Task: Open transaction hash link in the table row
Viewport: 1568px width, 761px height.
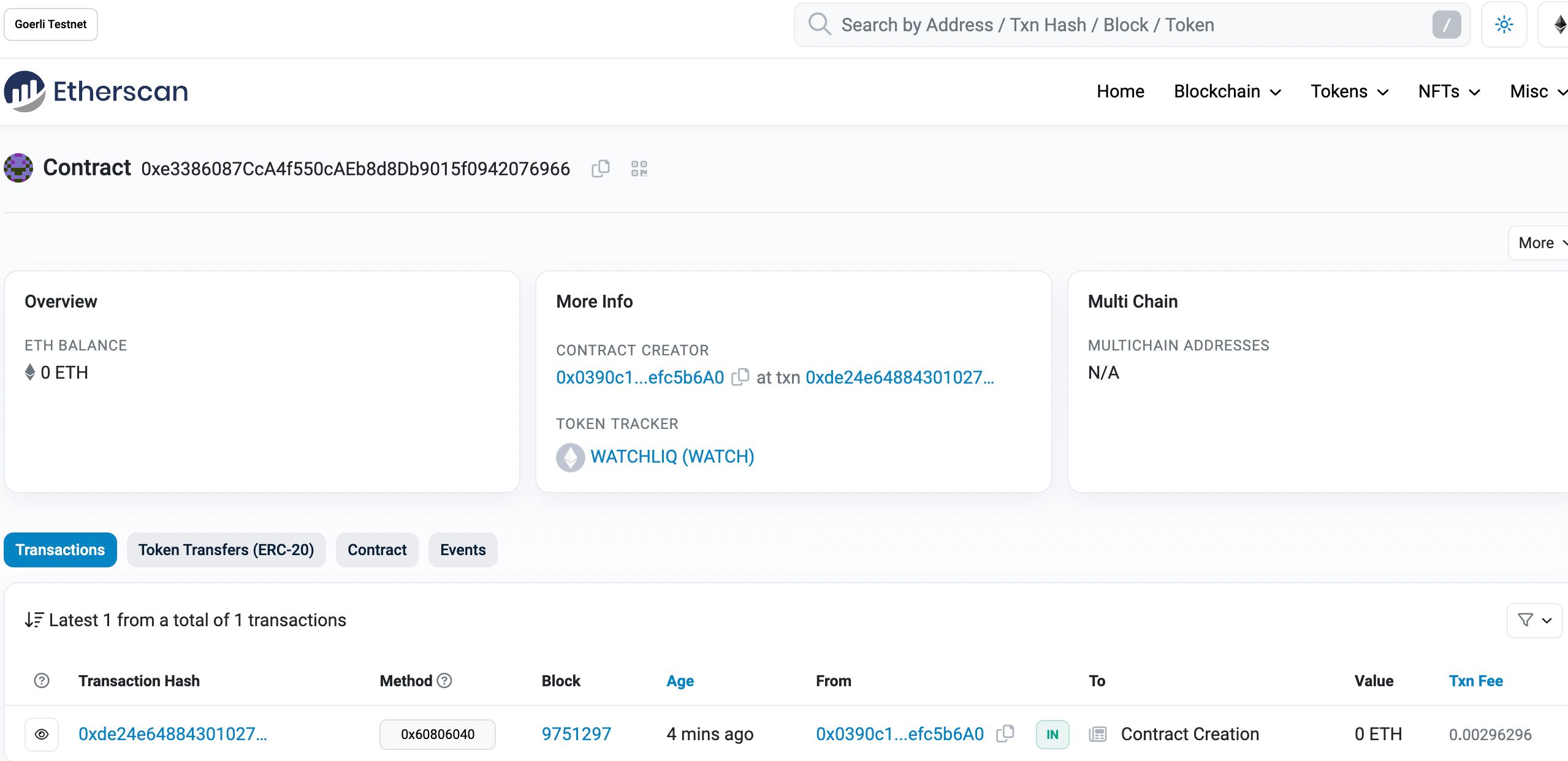Action: 173,733
